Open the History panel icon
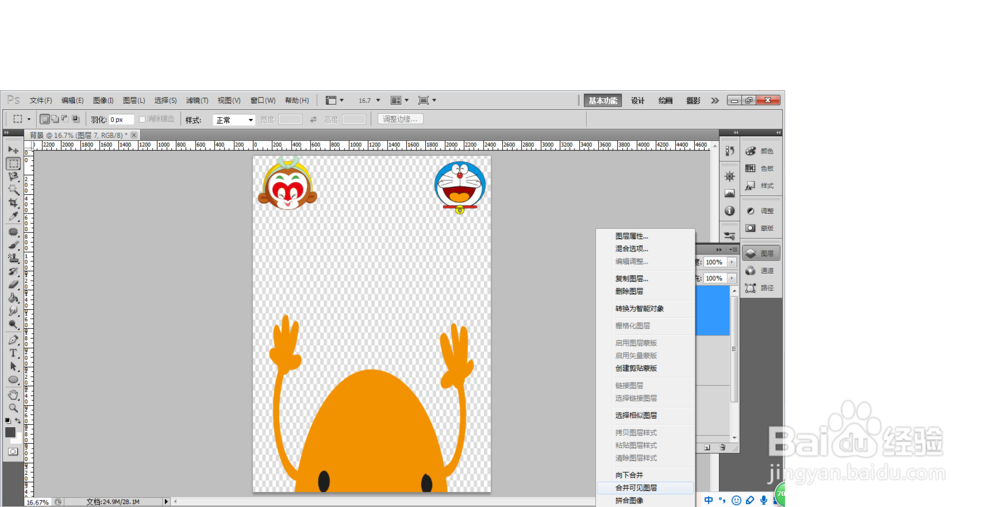The width and height of the screenshot is (1000, 507). [730, 151]
